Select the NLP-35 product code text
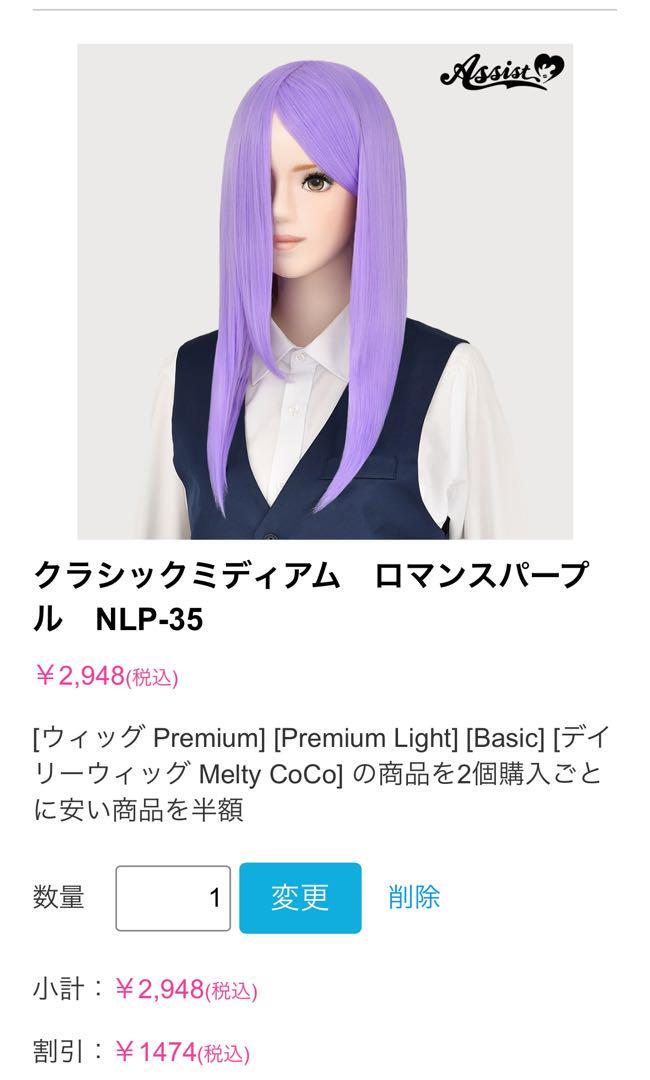This screenshot has width=650, height=1080. click(149, 619)
